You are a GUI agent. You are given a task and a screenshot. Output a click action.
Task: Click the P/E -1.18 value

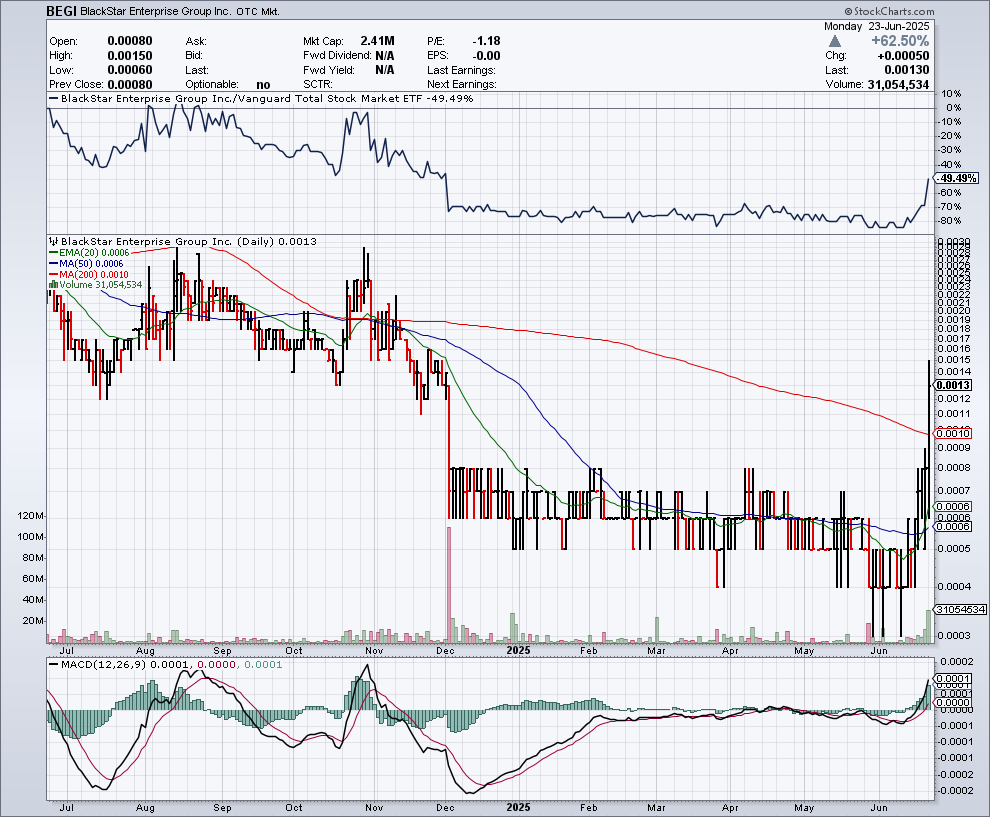pyautogui.click(x=486, y=41)
